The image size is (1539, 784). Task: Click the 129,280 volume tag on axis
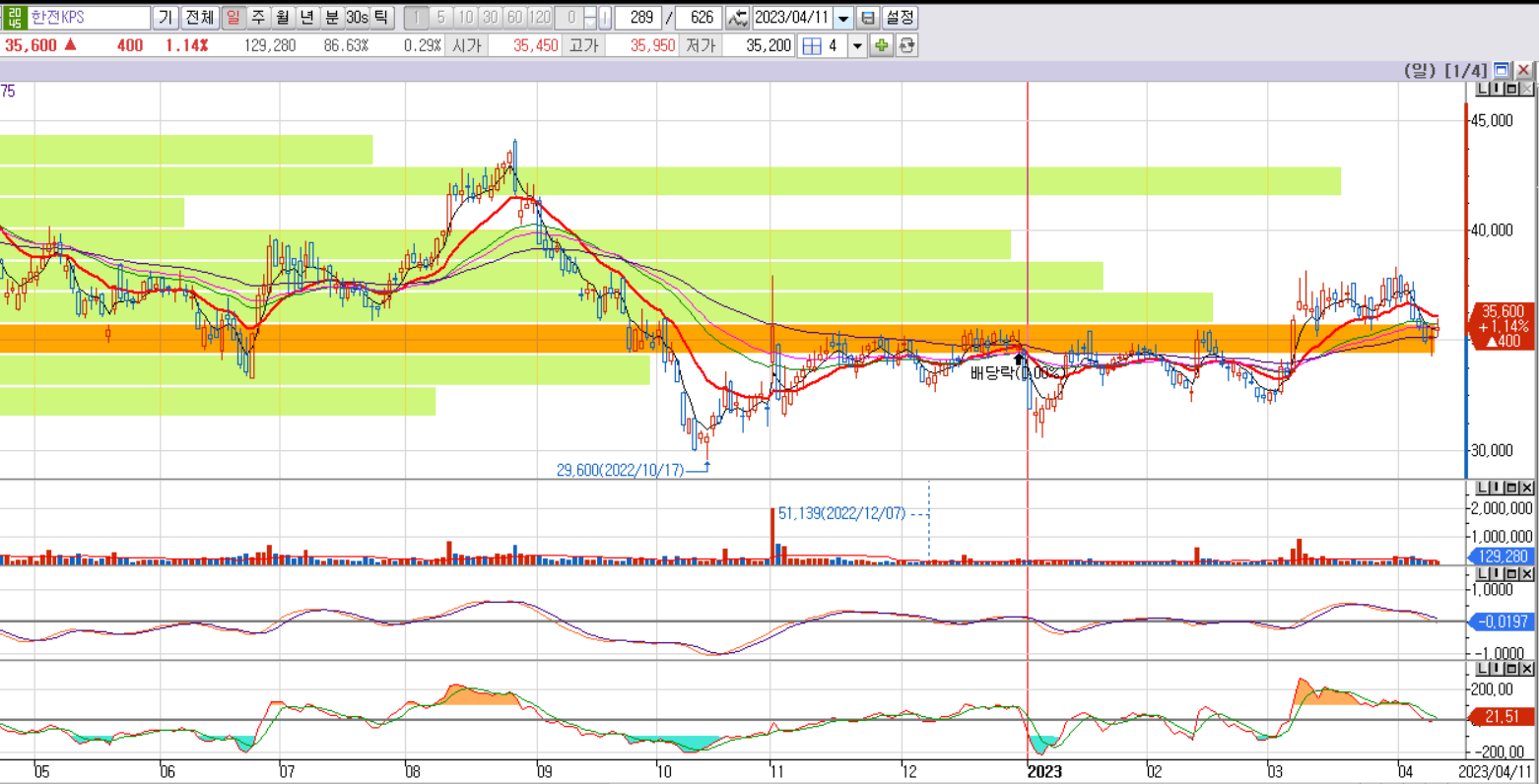[x=1502, y=556]
